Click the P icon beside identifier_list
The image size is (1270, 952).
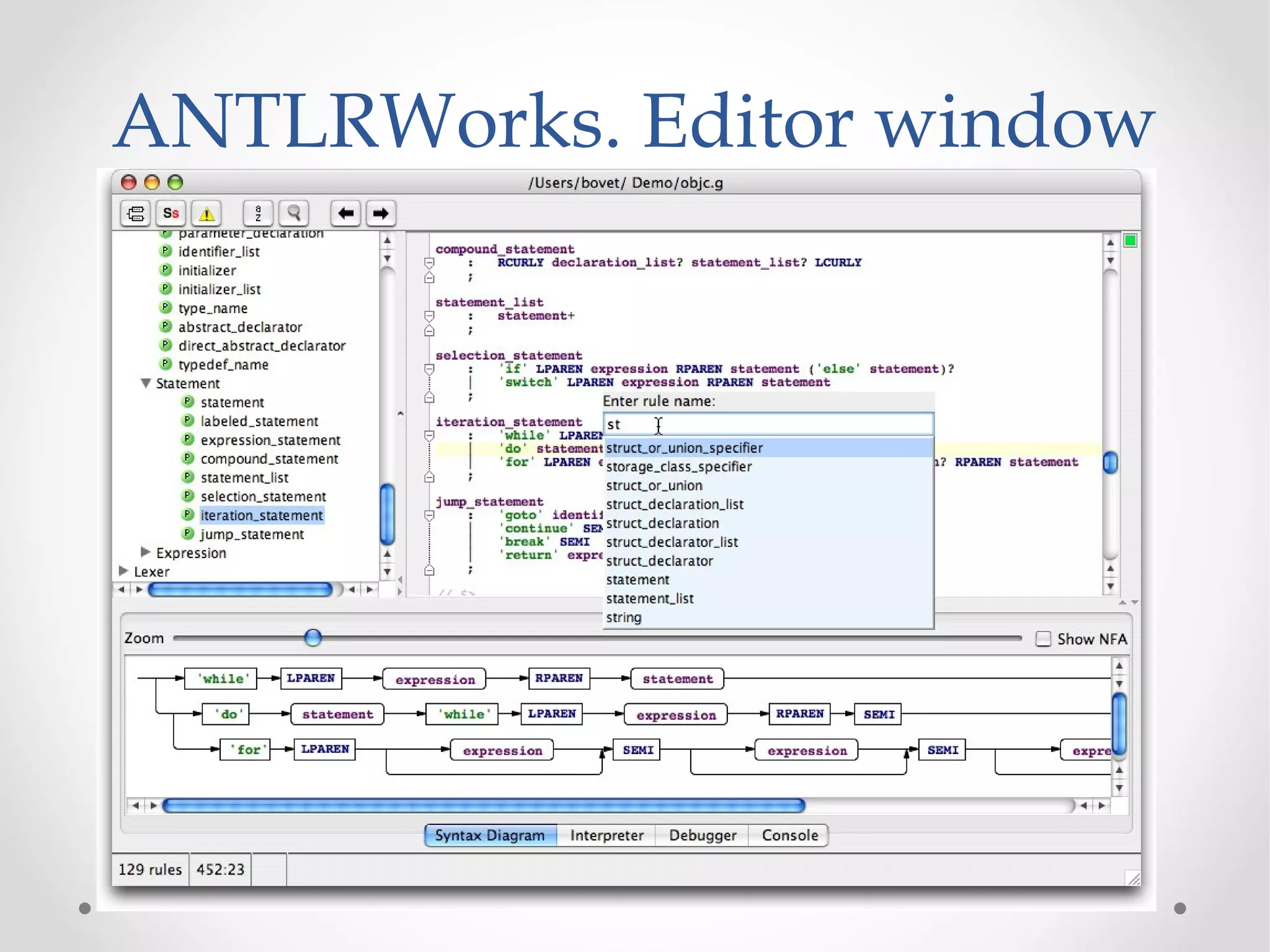pyautogui.click(x=166, y=251)
